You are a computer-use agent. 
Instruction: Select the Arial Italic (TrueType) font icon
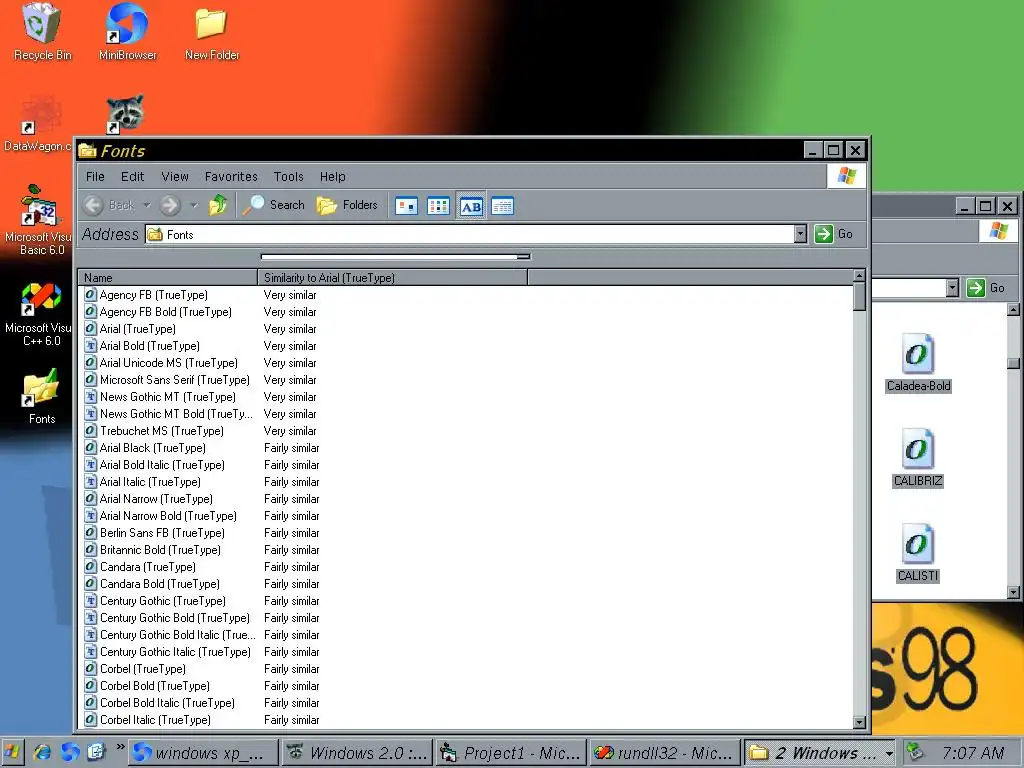91,481
